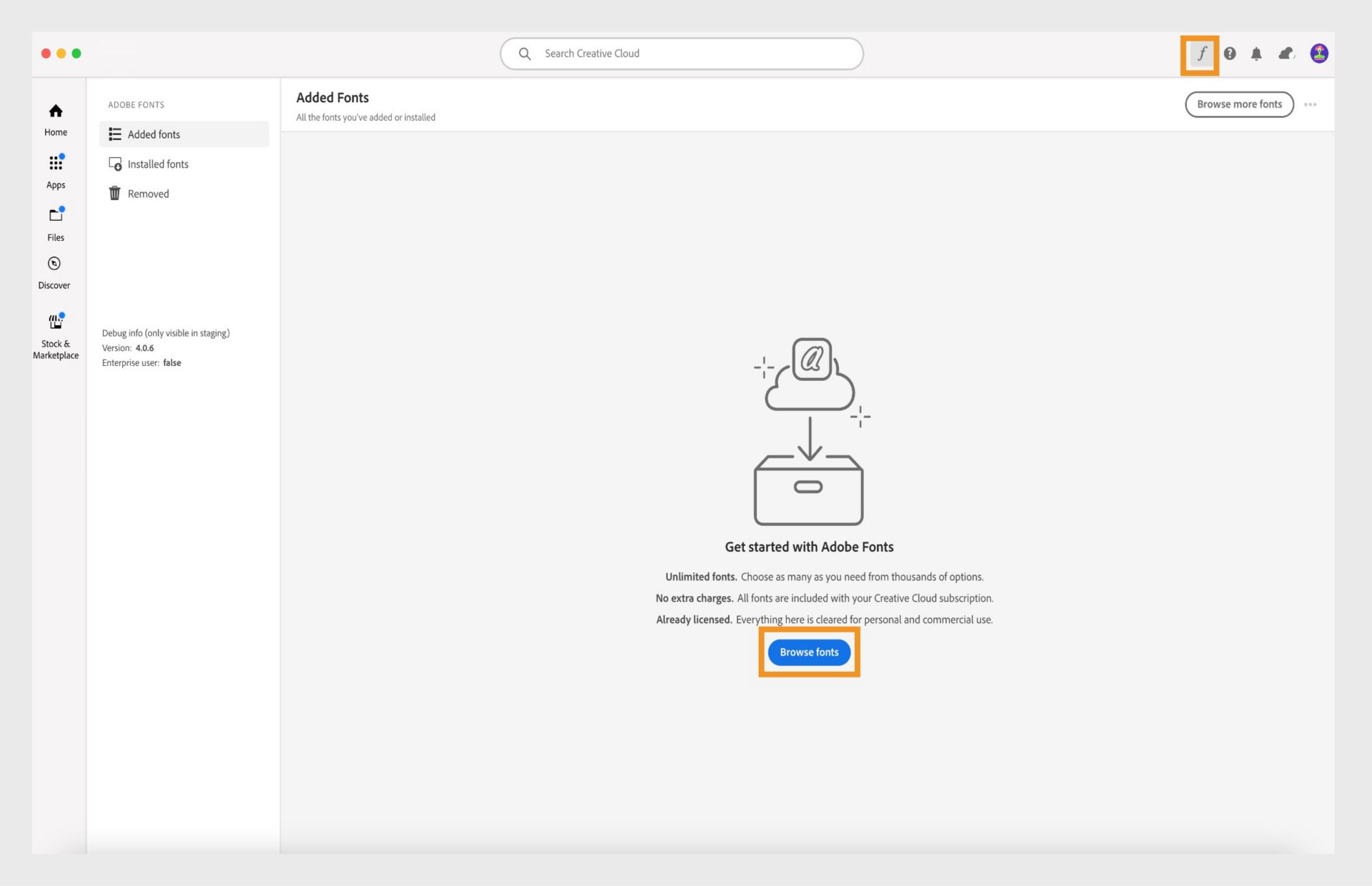Open the Help question mark icon
The height and width of the screenshot is (886, 1372).
click(x=1230, y=54)
